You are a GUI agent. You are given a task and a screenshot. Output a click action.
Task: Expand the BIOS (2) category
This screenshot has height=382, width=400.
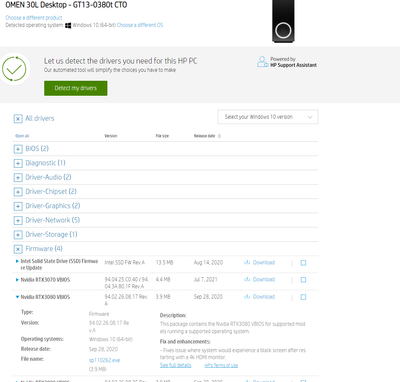click(18, 149)
